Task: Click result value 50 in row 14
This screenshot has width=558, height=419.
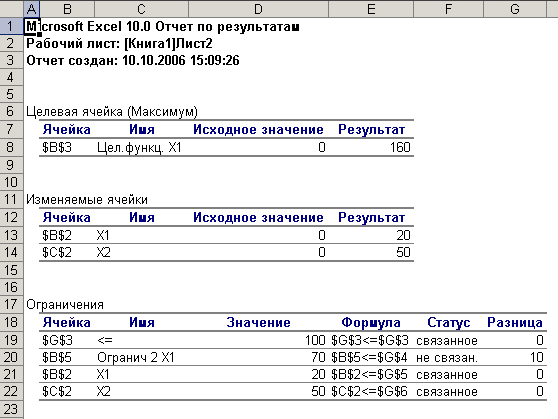Action: tap(404, 252)
